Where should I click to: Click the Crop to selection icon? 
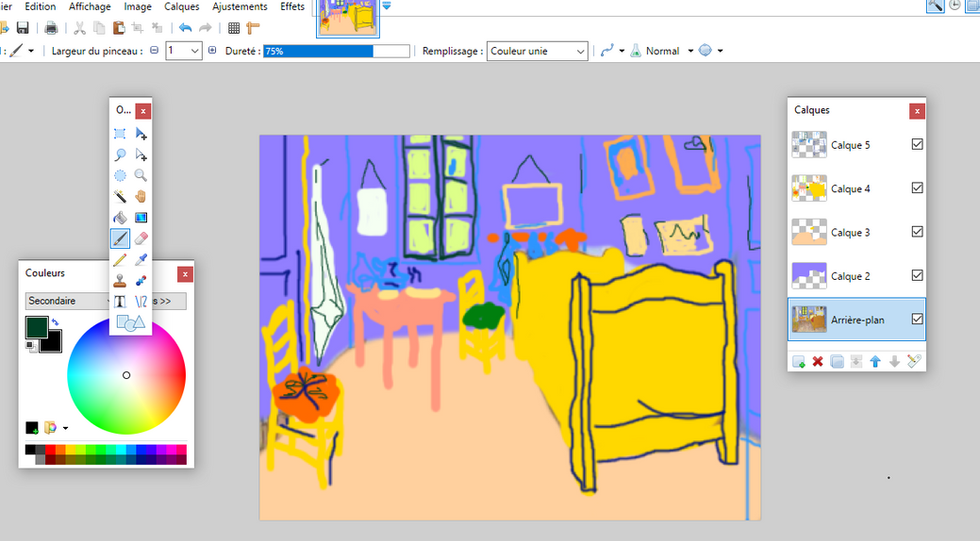[x=138, y=27]
